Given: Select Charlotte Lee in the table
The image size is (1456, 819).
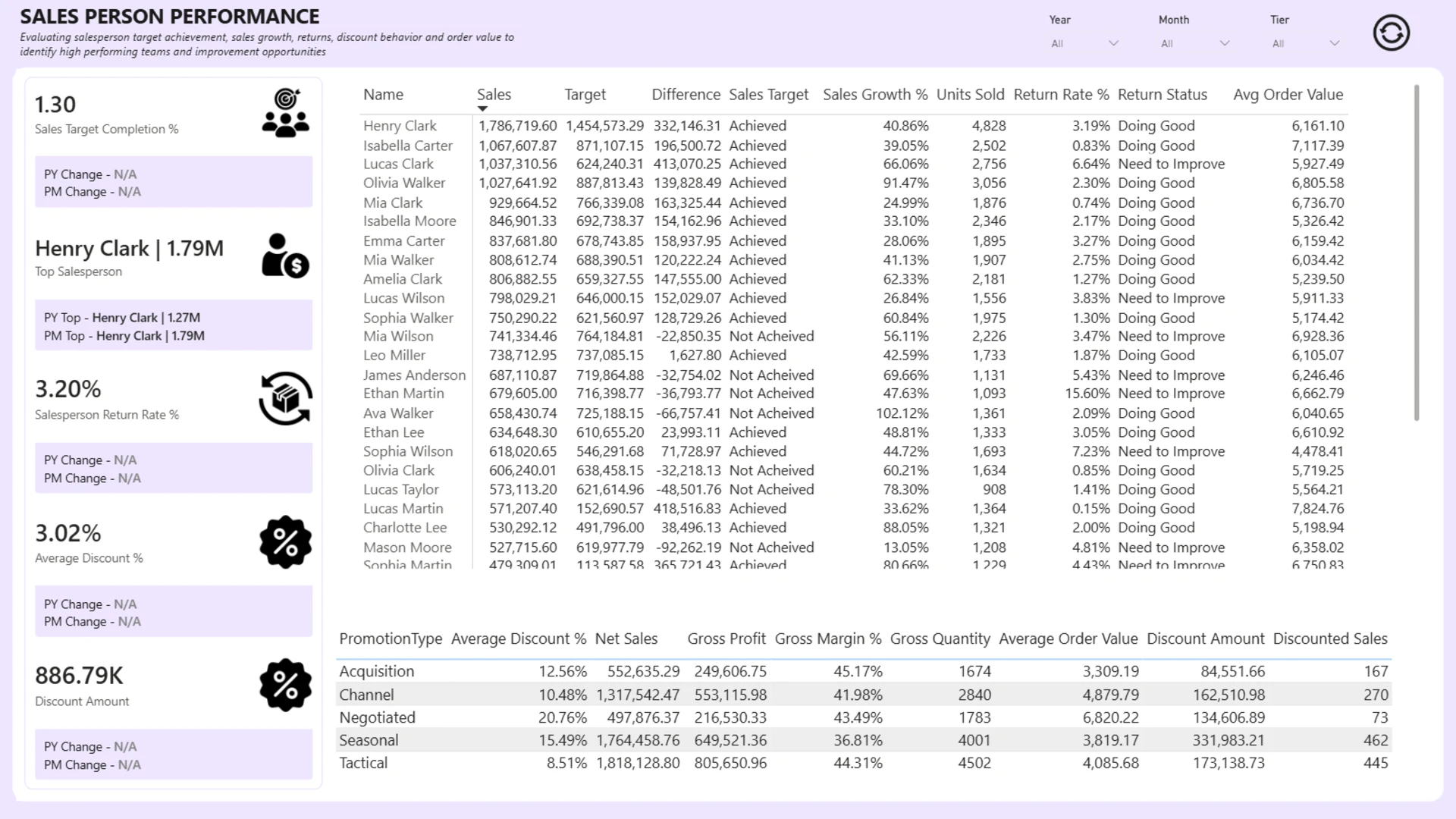Looking at the screenshot, I should 405,527.
